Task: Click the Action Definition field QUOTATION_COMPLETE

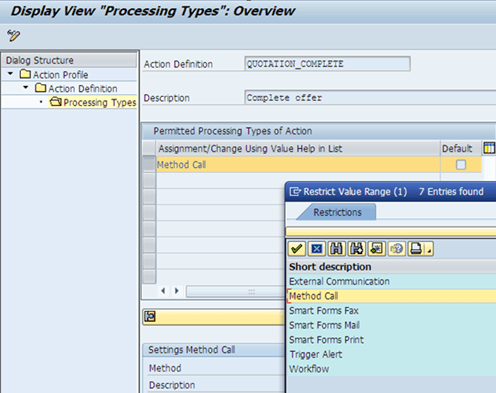Action: click(327, 64)
